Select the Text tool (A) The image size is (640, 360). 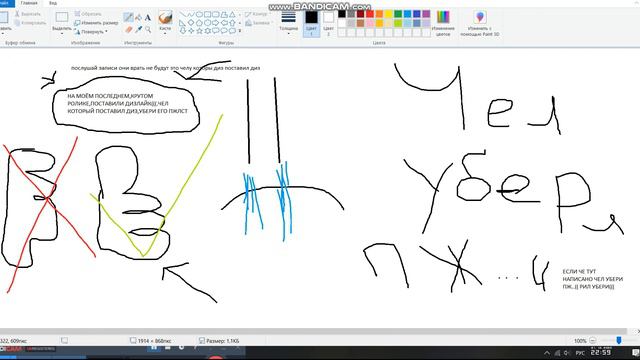click(148, 17)
